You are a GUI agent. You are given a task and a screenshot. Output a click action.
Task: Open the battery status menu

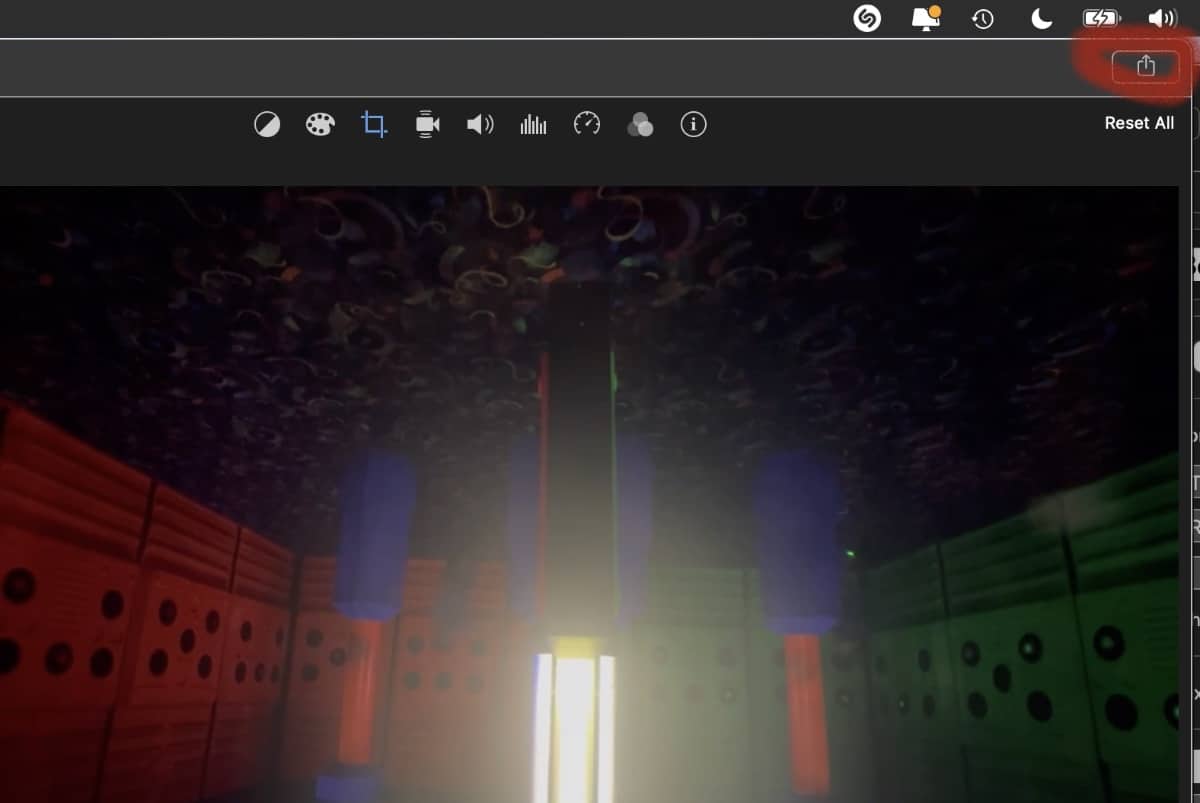[1101, 18]
